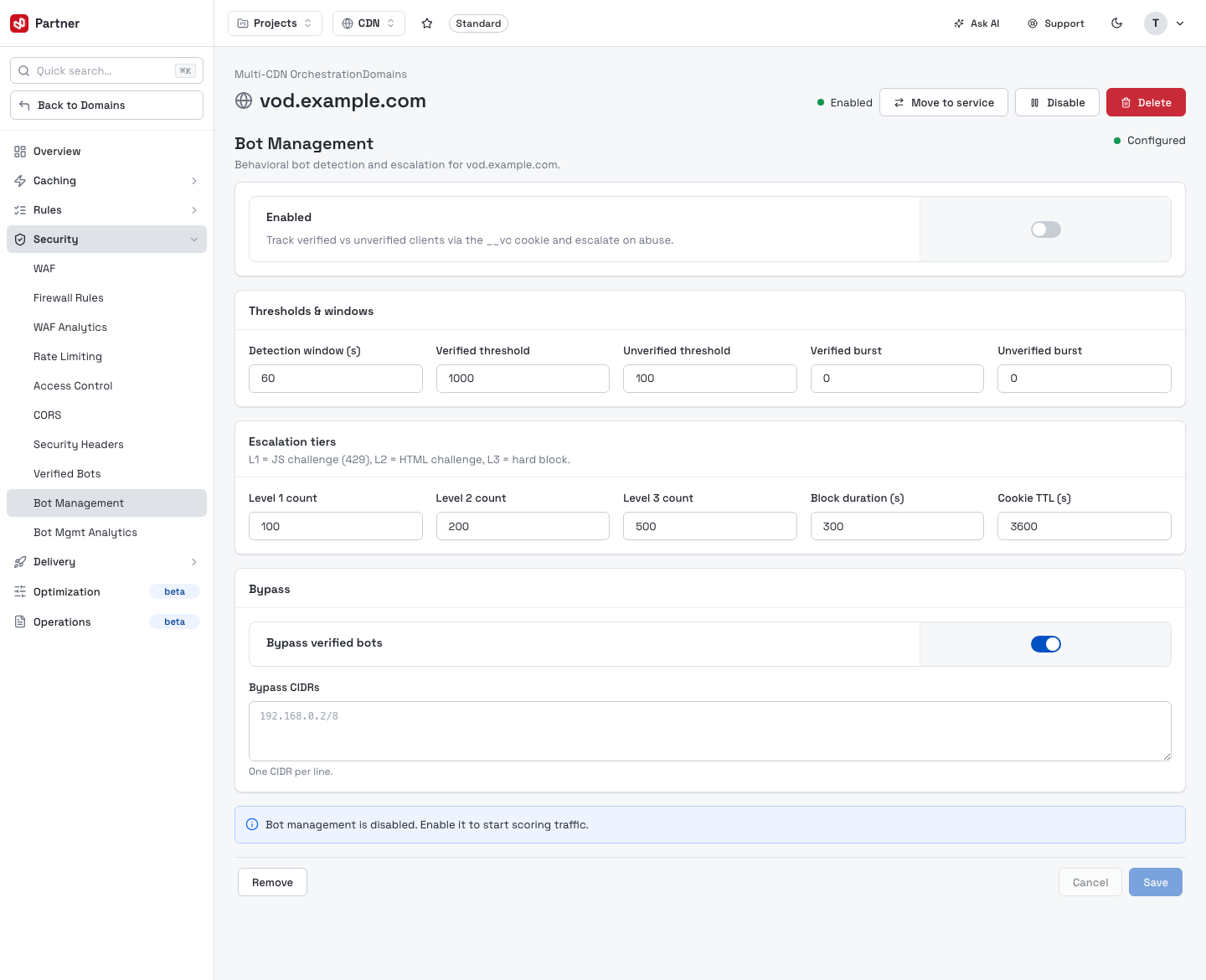
Task: Open Bot Mgmt Analytics
Action: [106, 533]
